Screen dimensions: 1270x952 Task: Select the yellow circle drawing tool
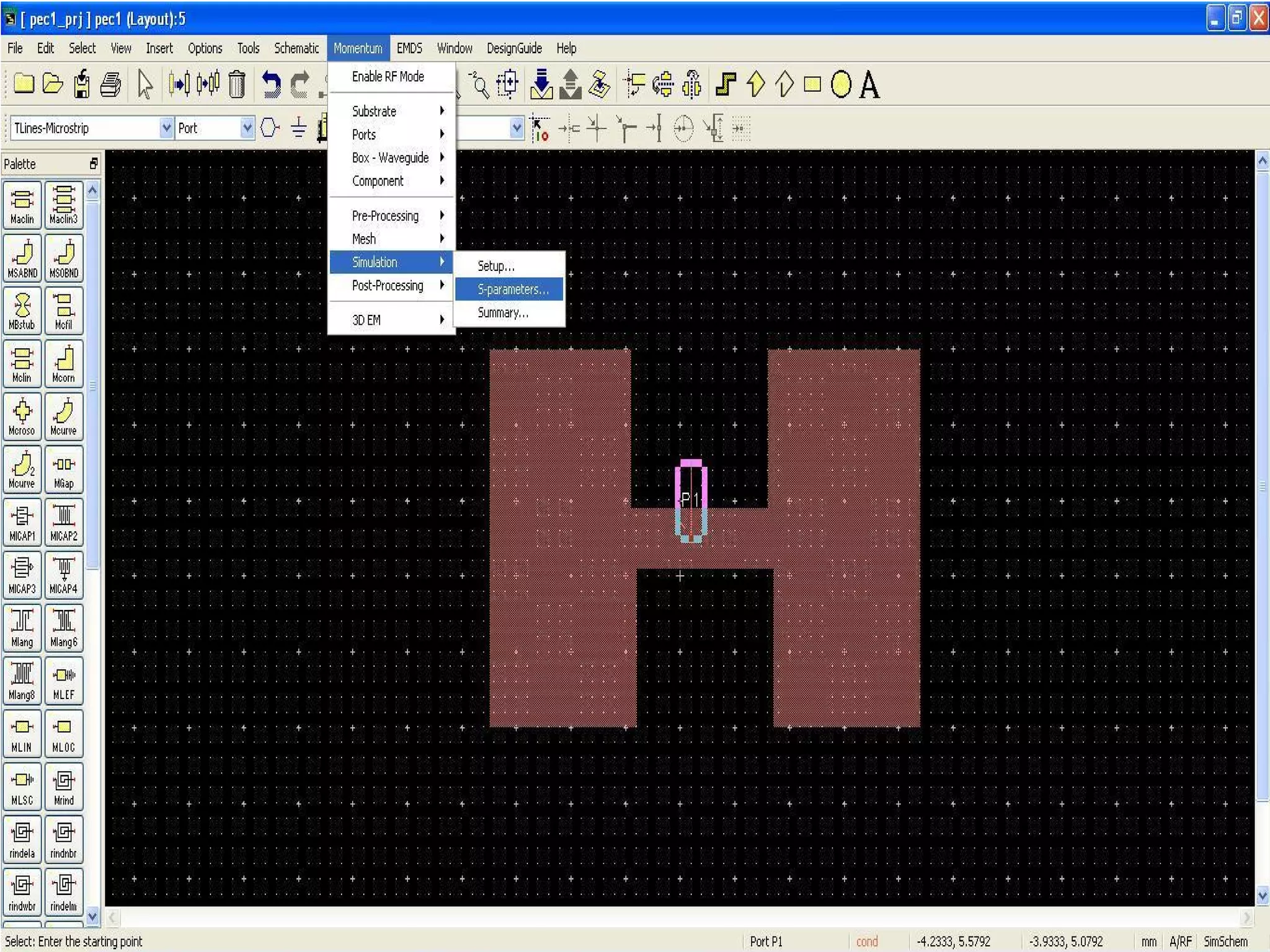pyautogui.click(x=841, y=84)
